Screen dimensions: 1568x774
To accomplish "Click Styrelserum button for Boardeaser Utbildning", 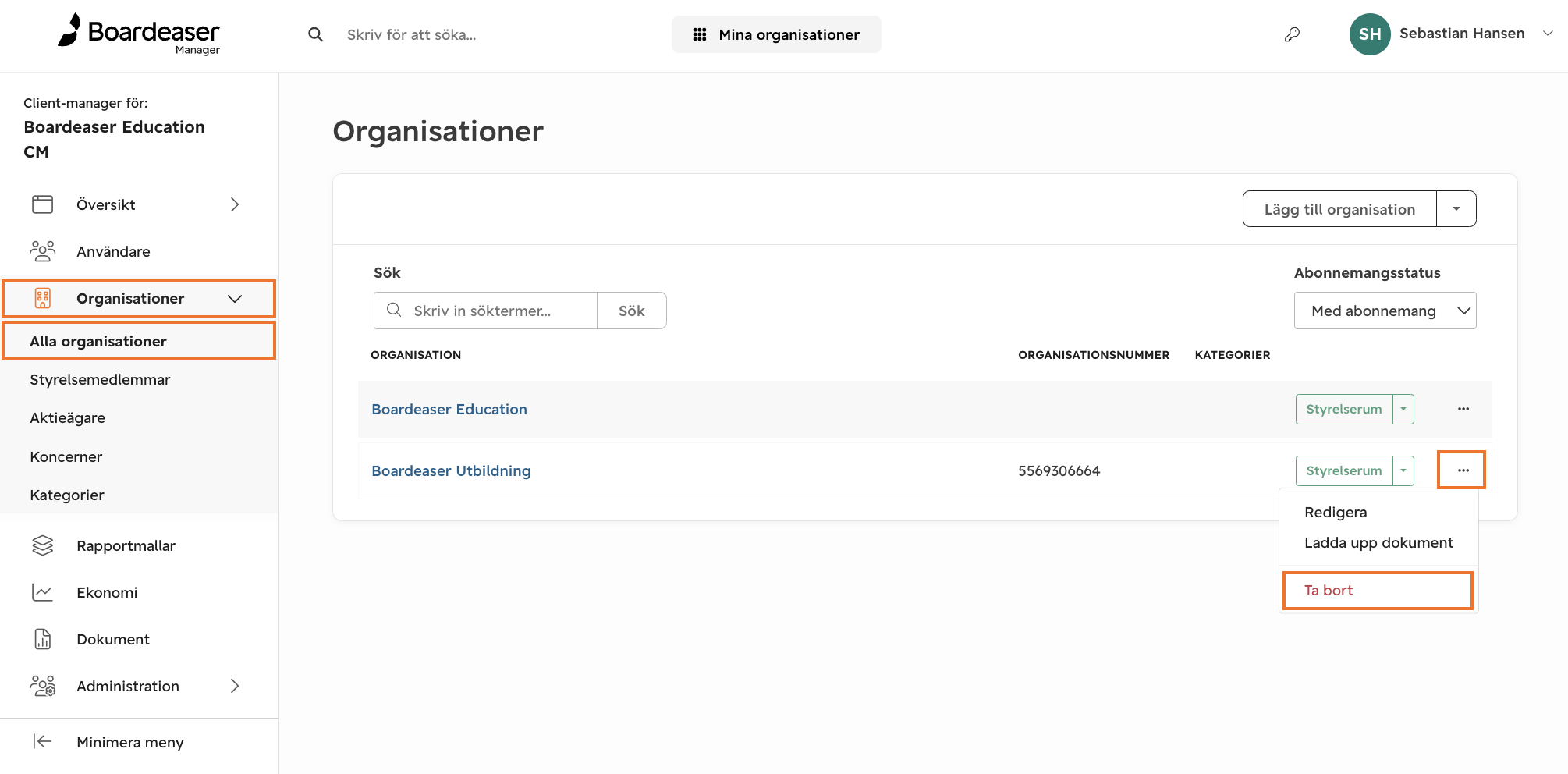I will [1344, 470].
